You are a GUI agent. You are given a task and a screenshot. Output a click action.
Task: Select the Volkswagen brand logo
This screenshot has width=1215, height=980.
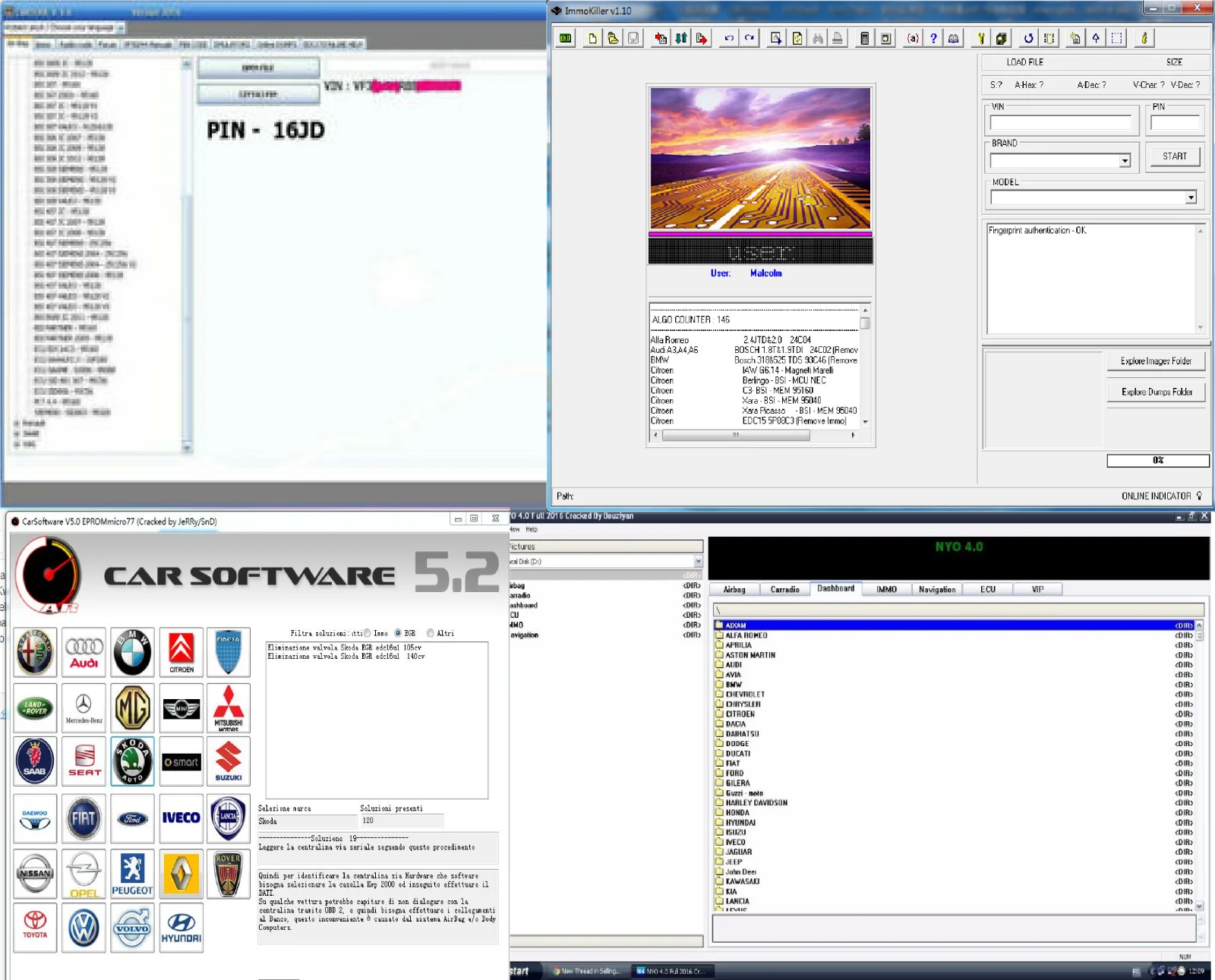point(84,928)
